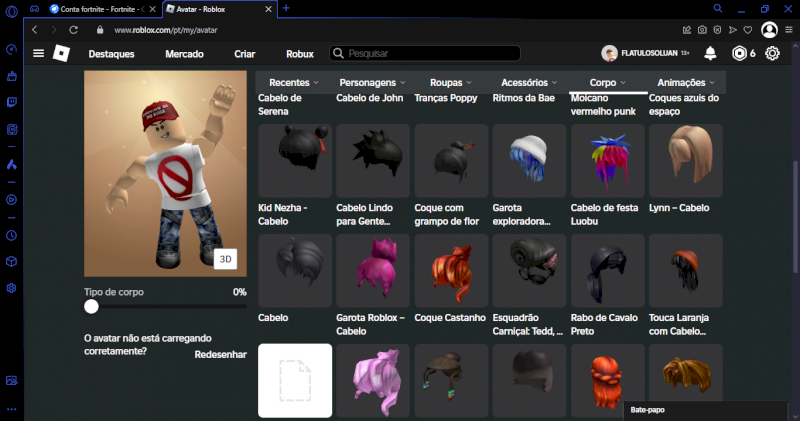
Task: Open the Roblox settings gear
Action: click(x=772, y=53)
